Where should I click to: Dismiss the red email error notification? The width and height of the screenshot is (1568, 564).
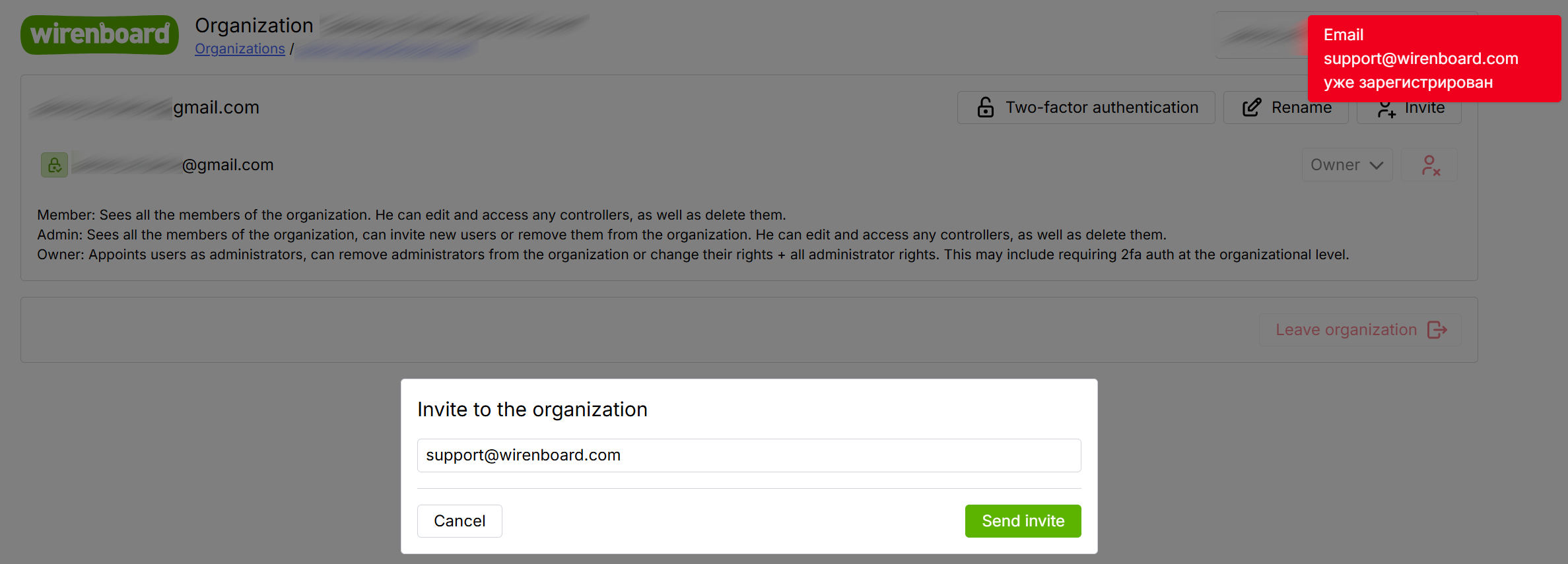(x=1433, y=59)
